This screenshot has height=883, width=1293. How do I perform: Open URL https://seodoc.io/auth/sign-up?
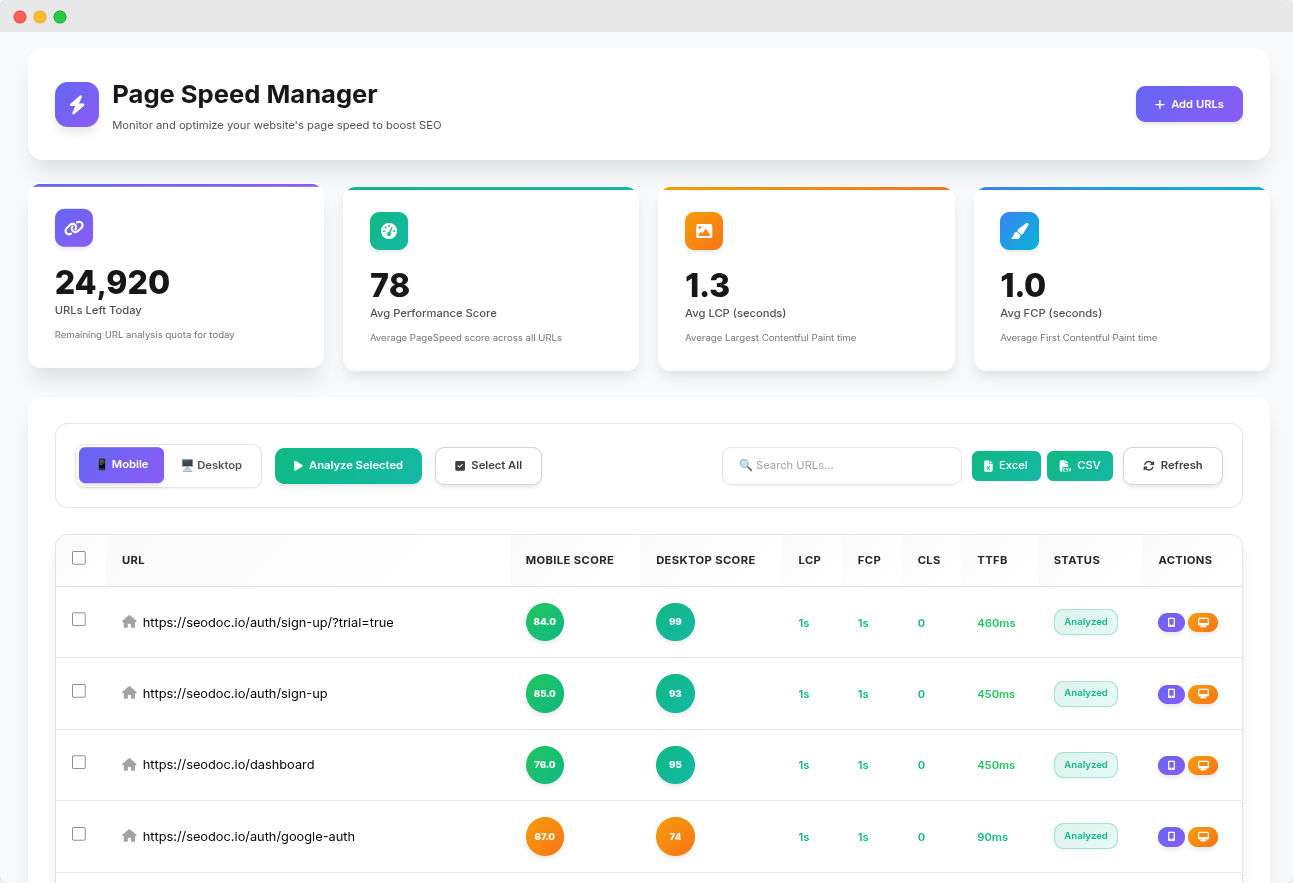(235, 694)
